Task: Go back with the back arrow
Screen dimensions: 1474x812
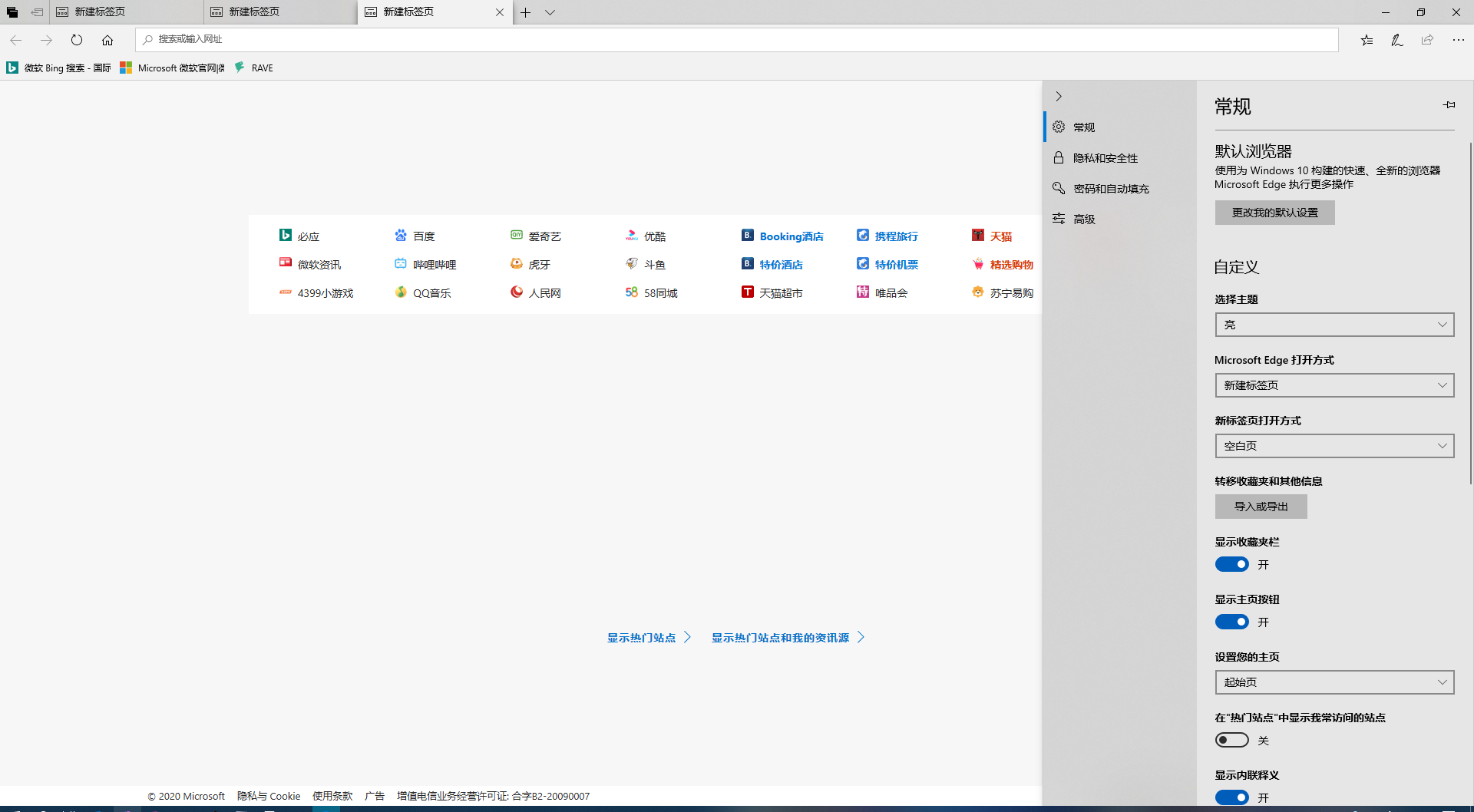Action: click(x=16, y=40)
